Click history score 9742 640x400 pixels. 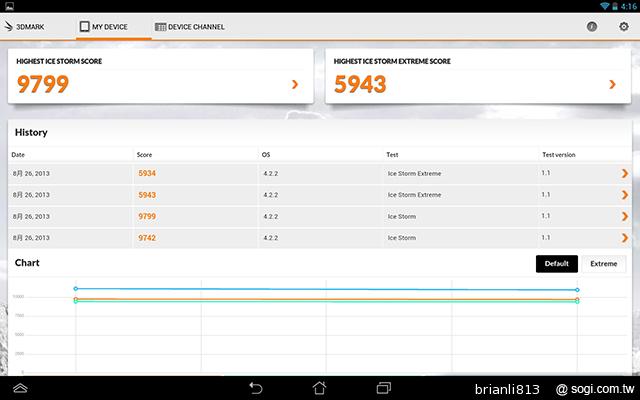(147, 238)
